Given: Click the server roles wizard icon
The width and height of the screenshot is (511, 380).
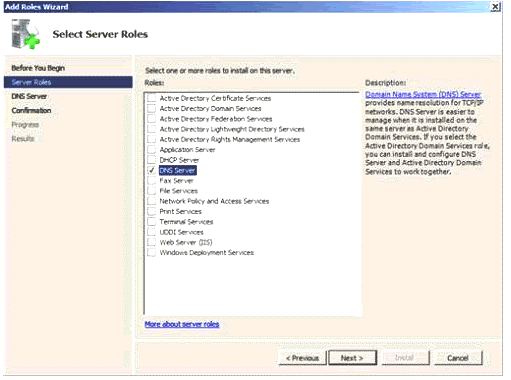Looking at the screenshot, I should click(26, 34).
